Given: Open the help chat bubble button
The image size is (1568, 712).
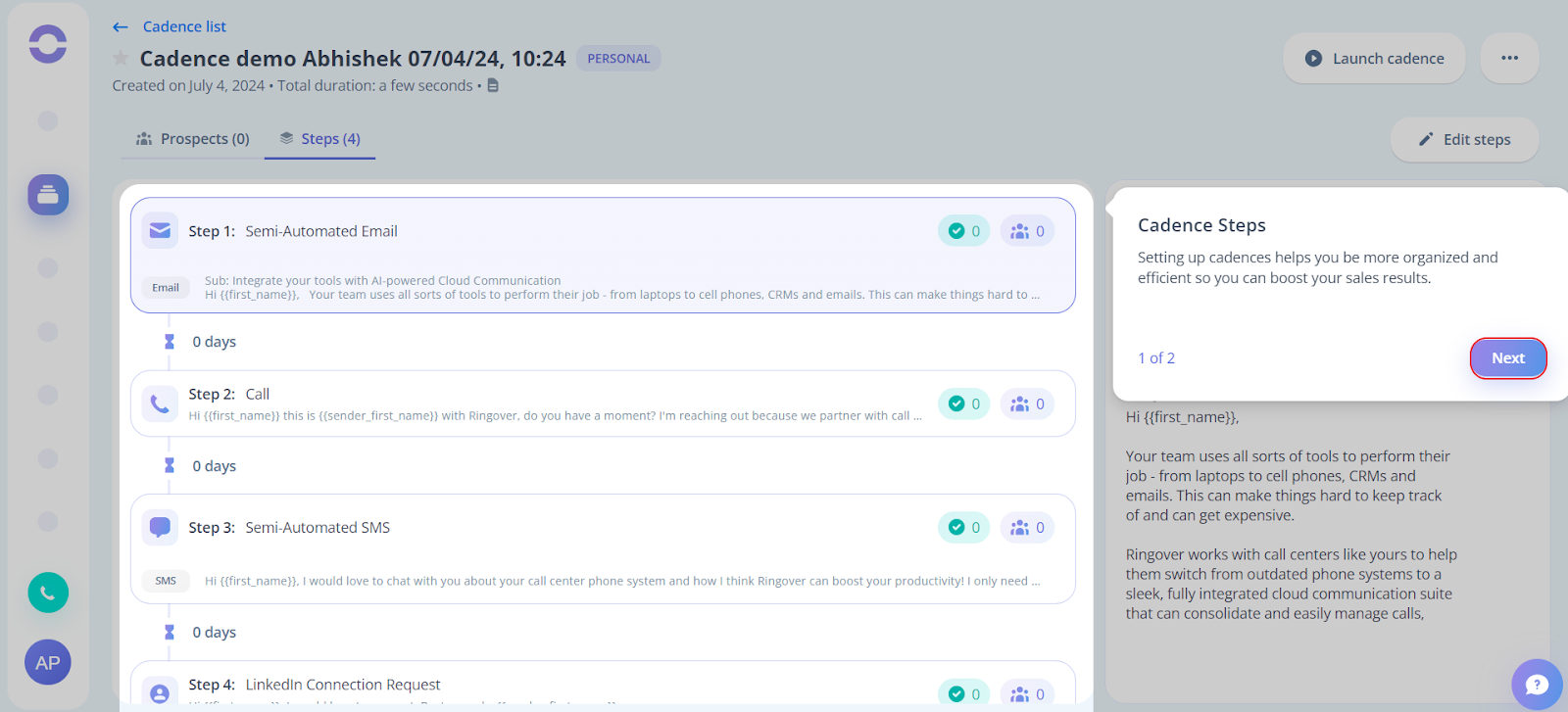Looking at the screenshot, I should [x=1537, y=685].
